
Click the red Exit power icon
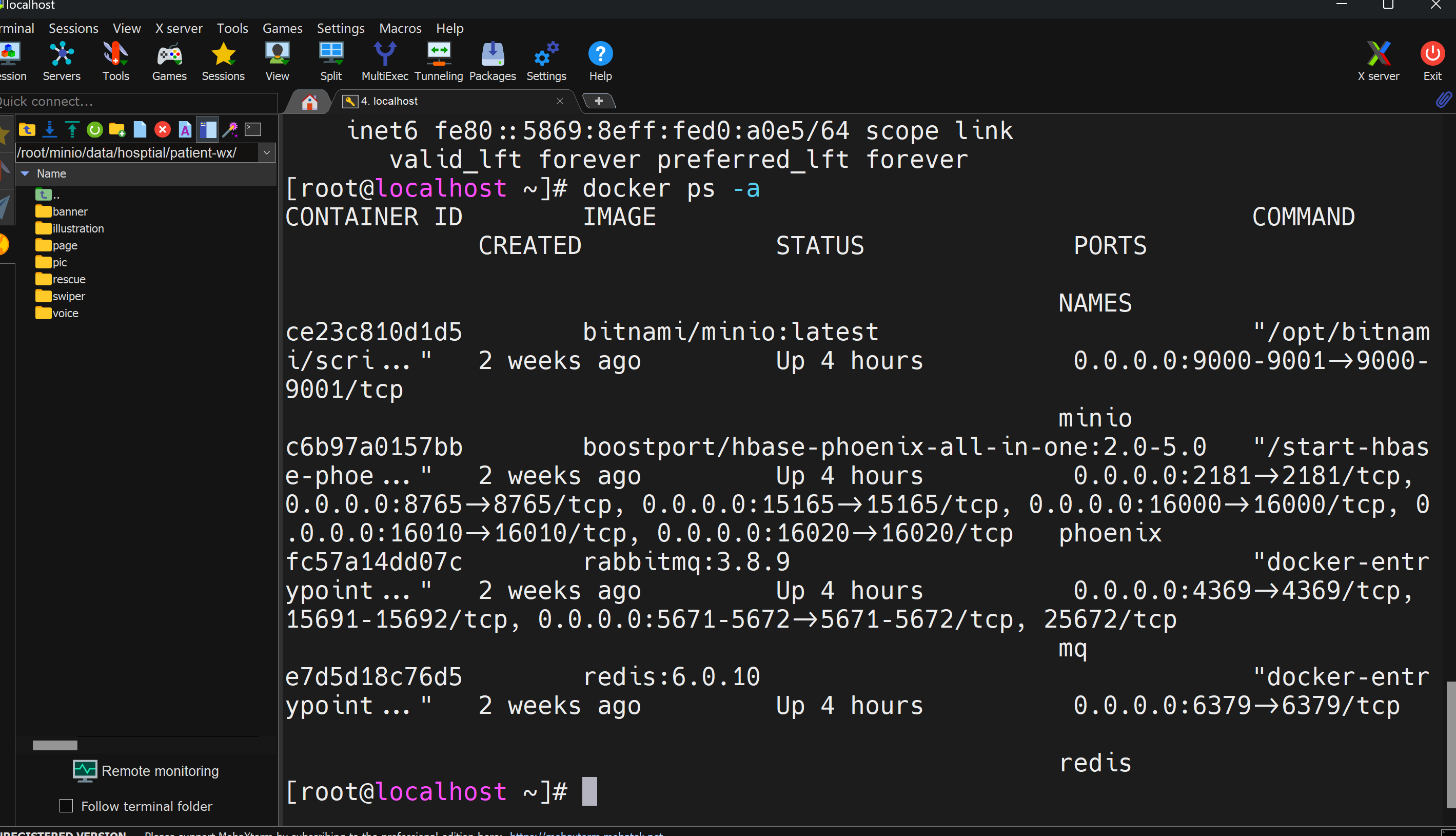point(1432,61)
